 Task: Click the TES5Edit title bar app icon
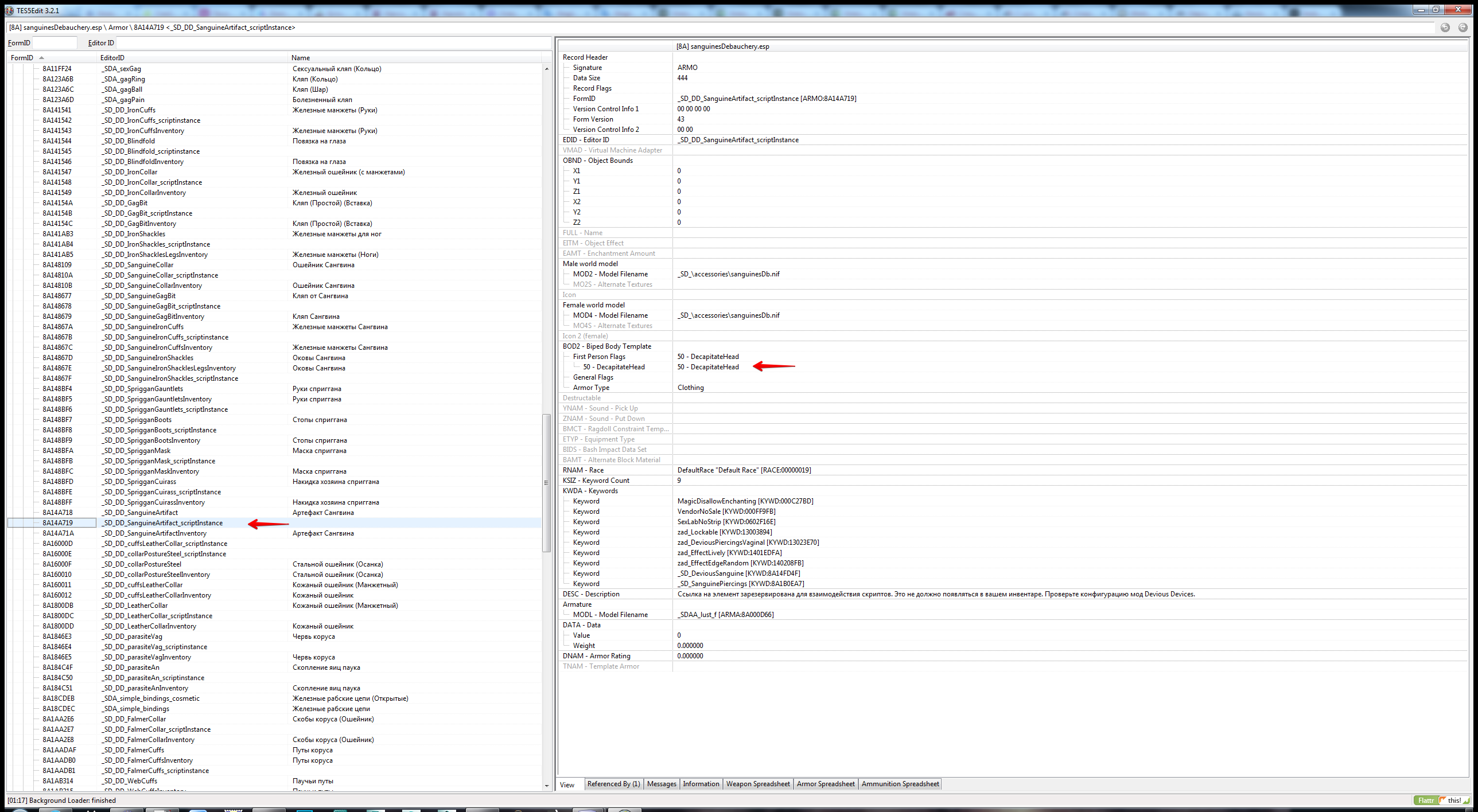pyautogui.click(x=10, y=10)
